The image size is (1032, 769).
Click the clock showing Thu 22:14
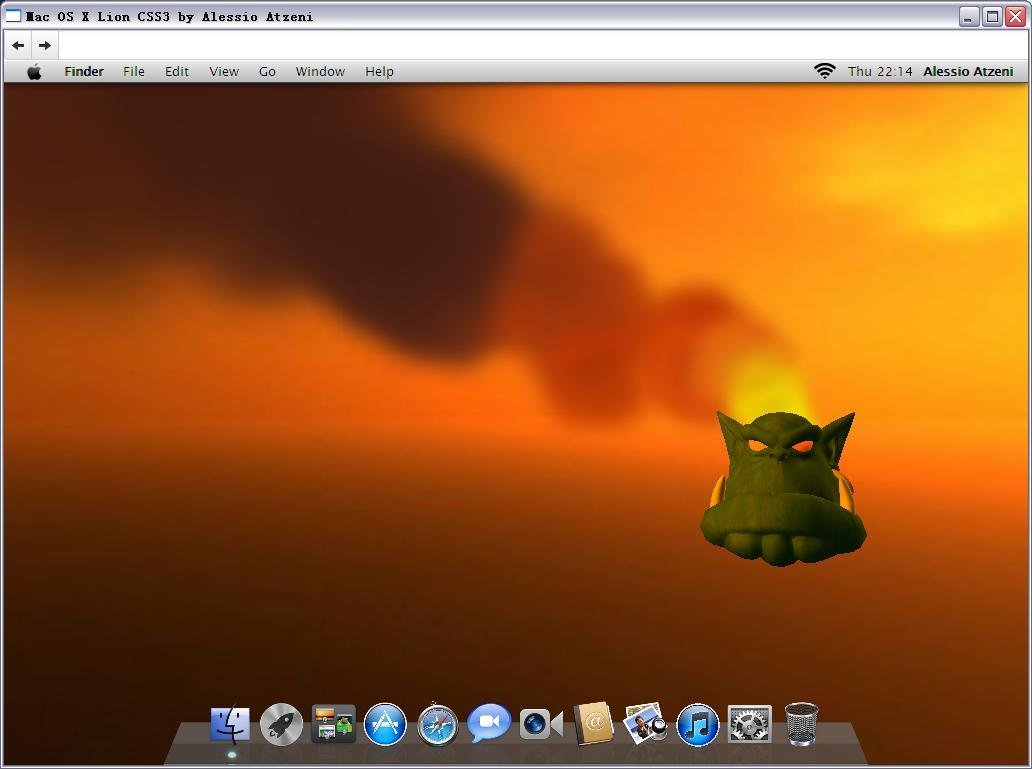coord(879,71)
